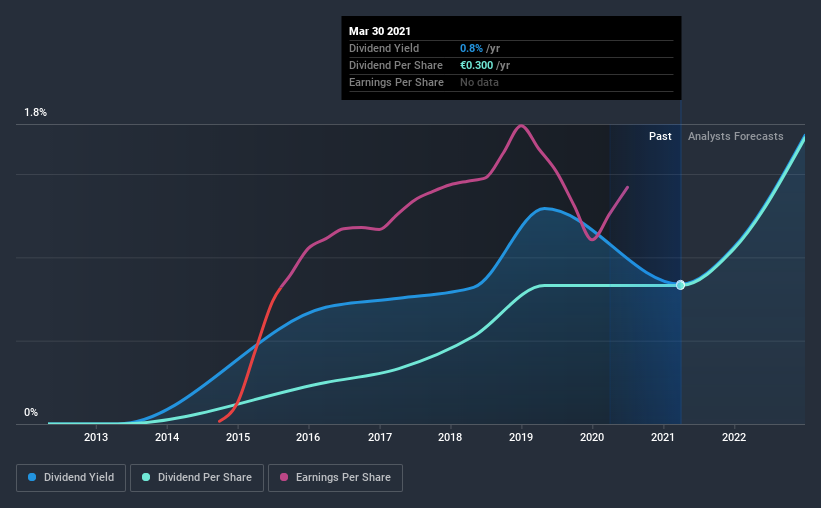Click the 'Dividend Per Share' row label in tooltip
The image size is (821, 508).
point(396,65)
